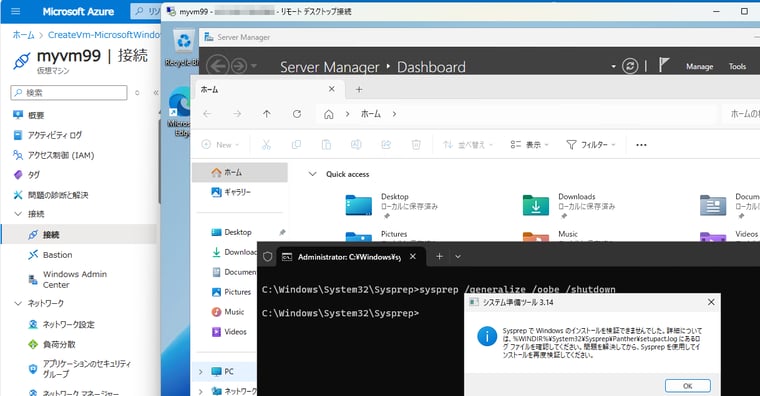Open アプリケーションのセキュリティ グループ item
The width and height of the screenshot is (760, 396).
point(86,369)
